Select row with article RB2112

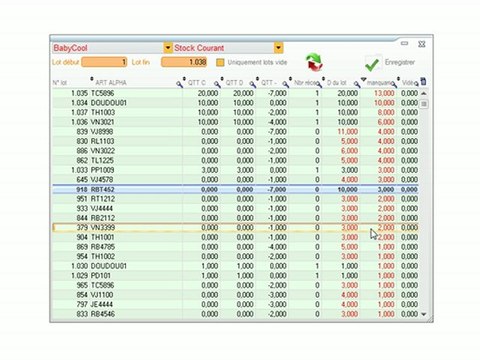pos(235,218)
